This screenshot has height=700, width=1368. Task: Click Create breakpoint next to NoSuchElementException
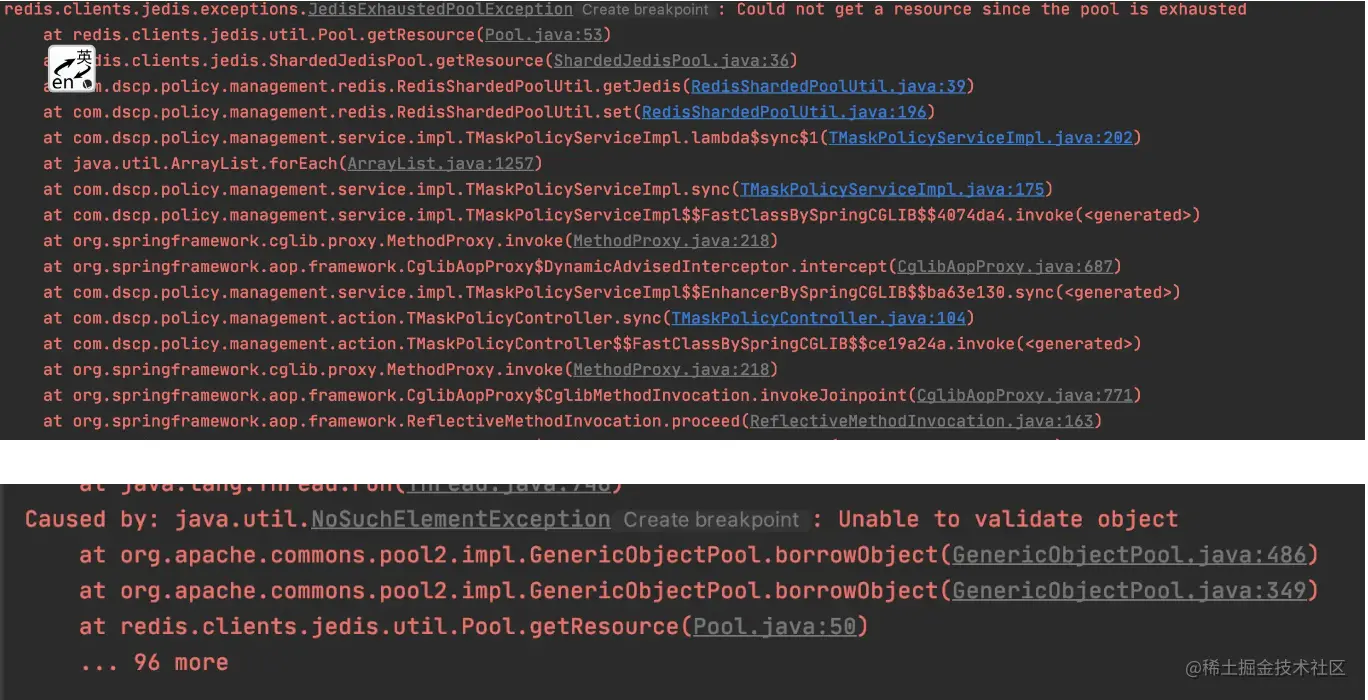(x=712, y=520)
